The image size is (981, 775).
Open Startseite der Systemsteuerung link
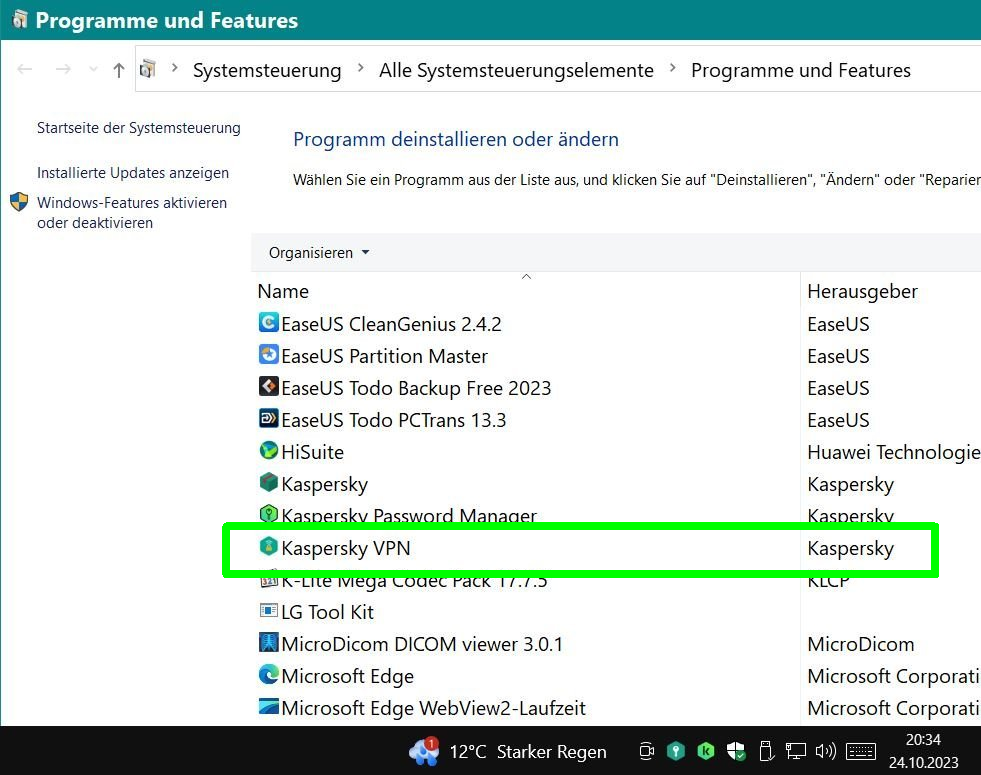click(x=138, y=128)
